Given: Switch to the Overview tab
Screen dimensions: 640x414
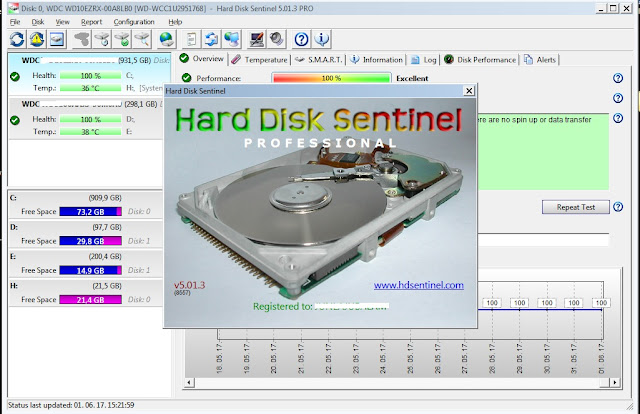Looking at the screenshot, I should click(x=202, y=59).
